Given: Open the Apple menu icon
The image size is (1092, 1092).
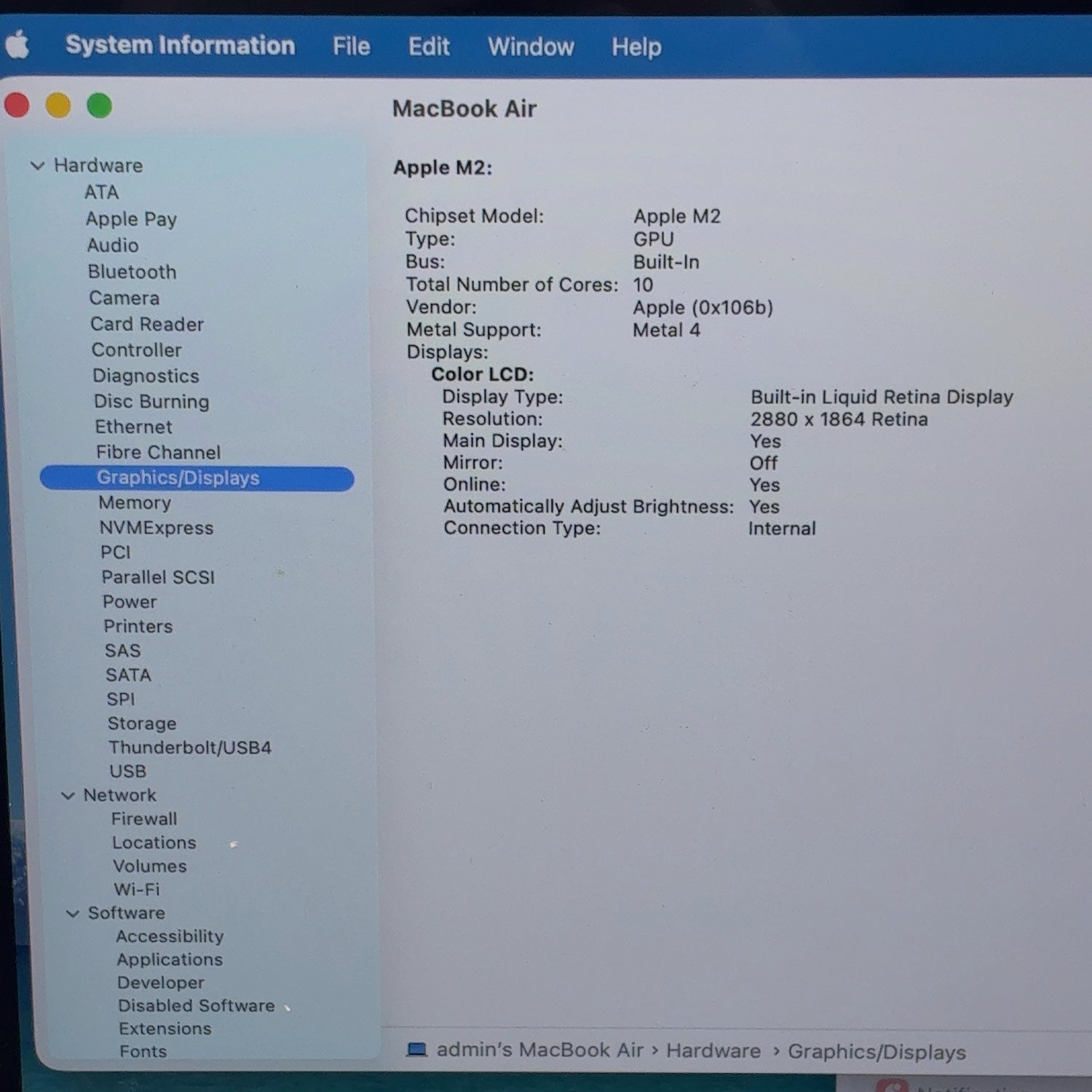Looking at the screenshot, I should [x=17, y=44].
